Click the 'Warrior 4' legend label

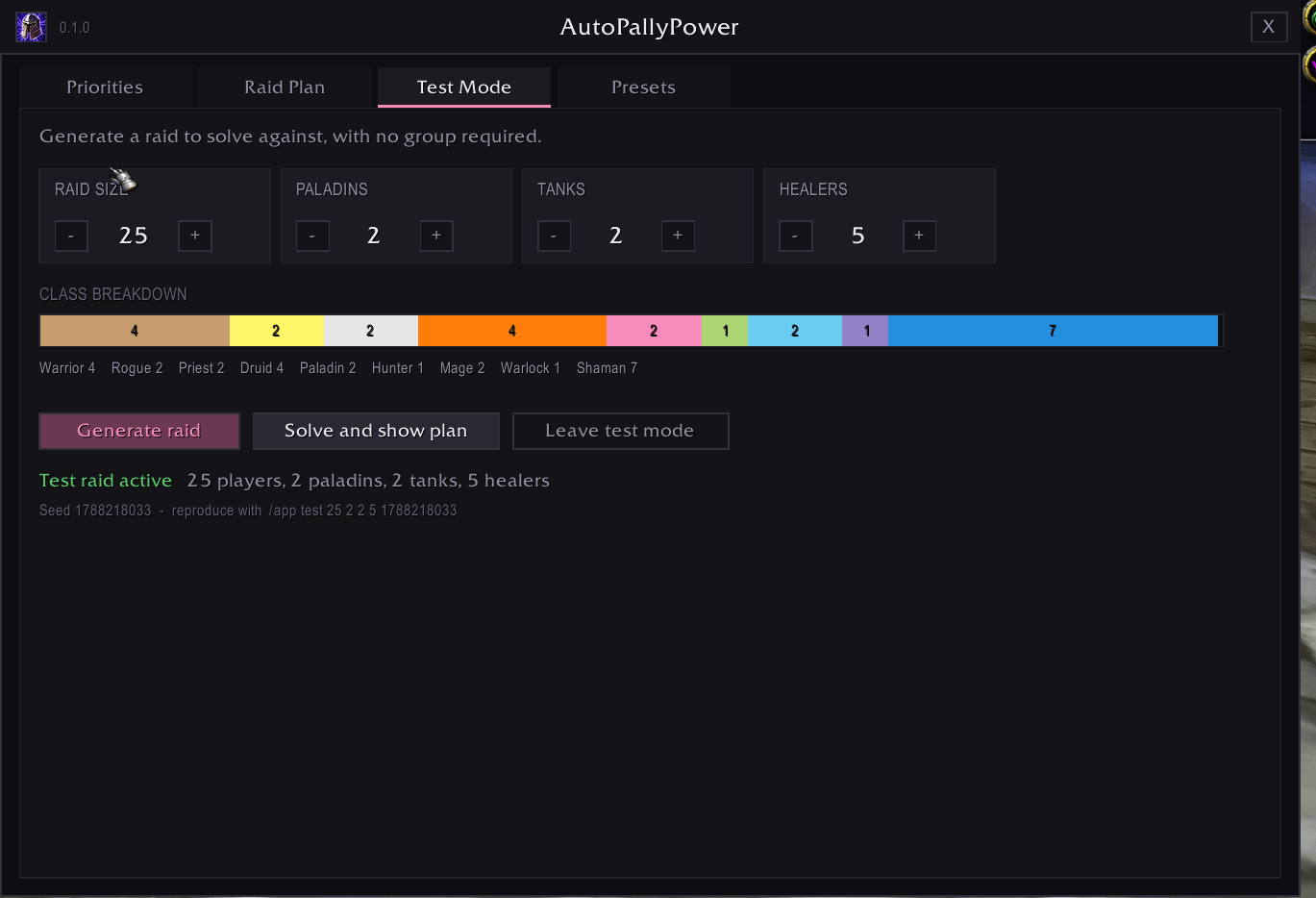(67, 368)
